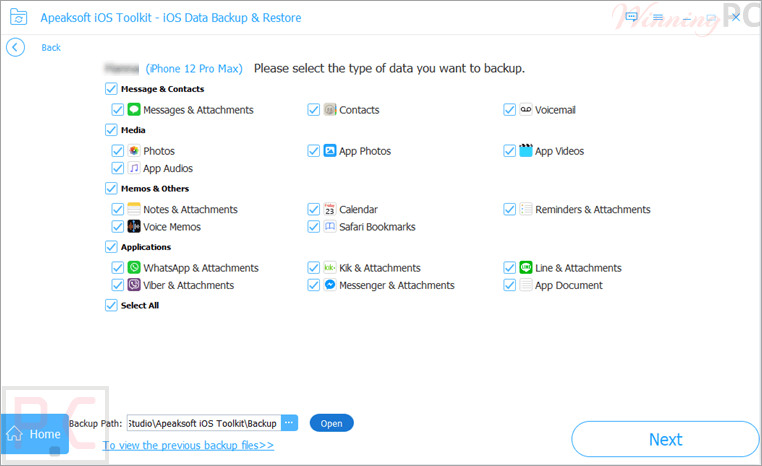This screenshot has height=466, width=762.
Task: Uncheck Viber & Attachments checkbox
Action: click(117, 285)
